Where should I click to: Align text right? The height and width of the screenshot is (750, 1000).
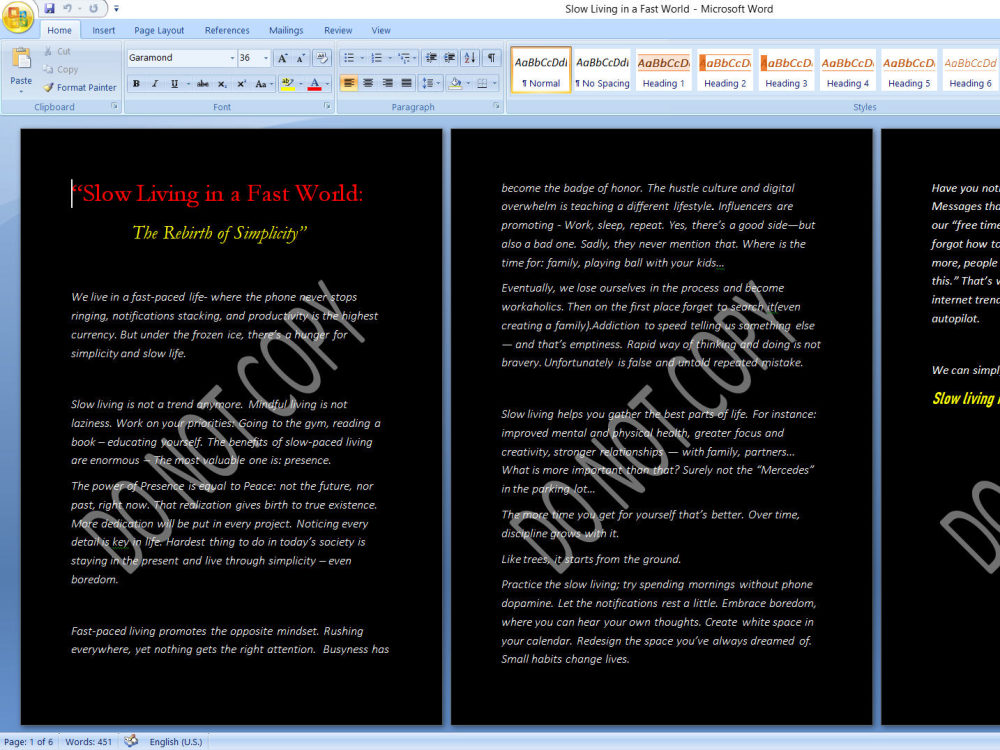pos(387,84)
